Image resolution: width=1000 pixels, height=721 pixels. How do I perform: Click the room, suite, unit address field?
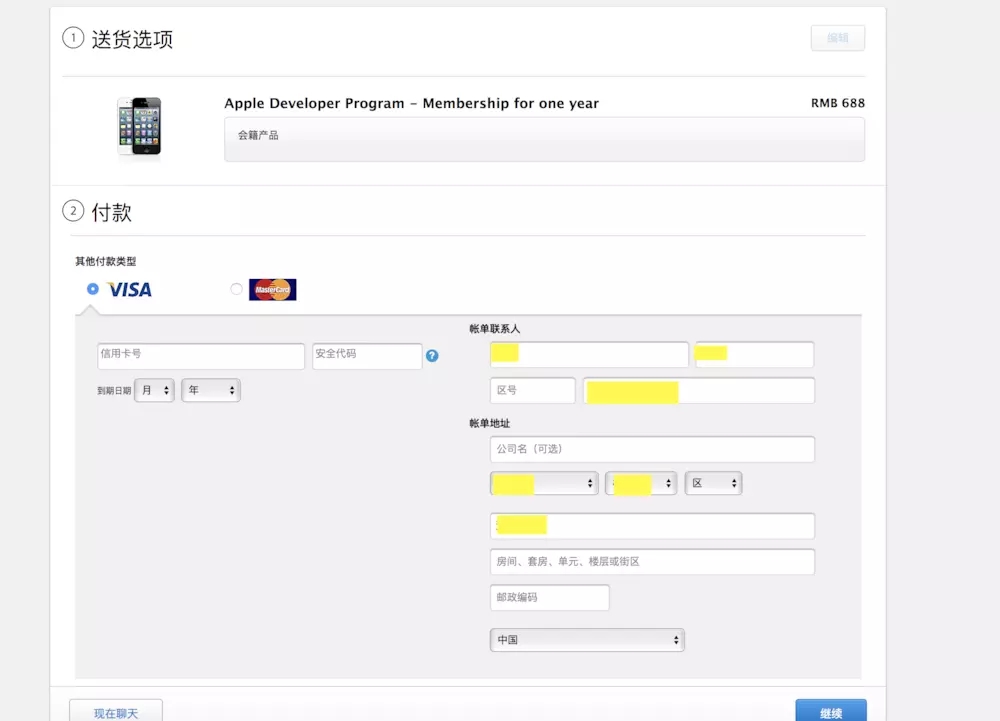click(x=652, y=562)
